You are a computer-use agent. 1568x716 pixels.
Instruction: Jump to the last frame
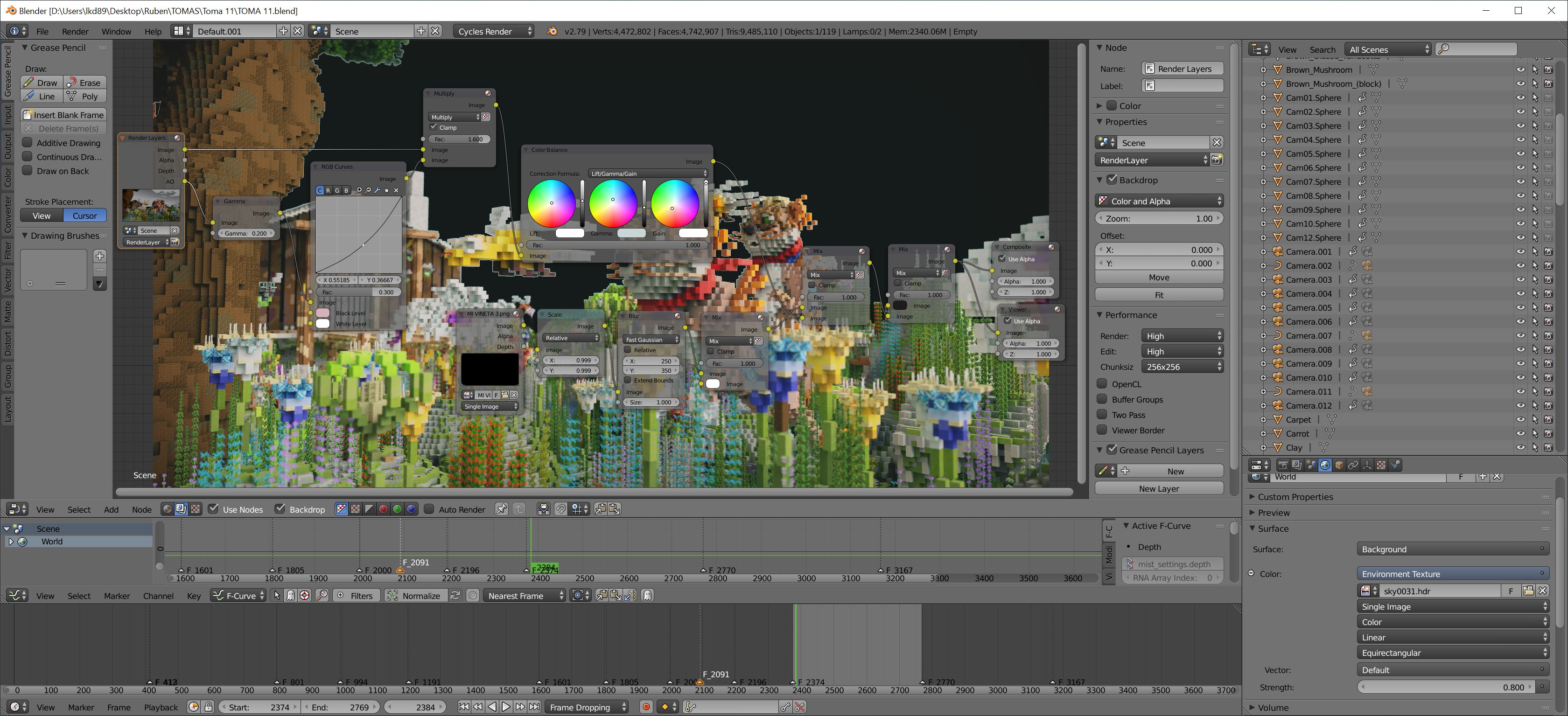click(x=534, y=707)
